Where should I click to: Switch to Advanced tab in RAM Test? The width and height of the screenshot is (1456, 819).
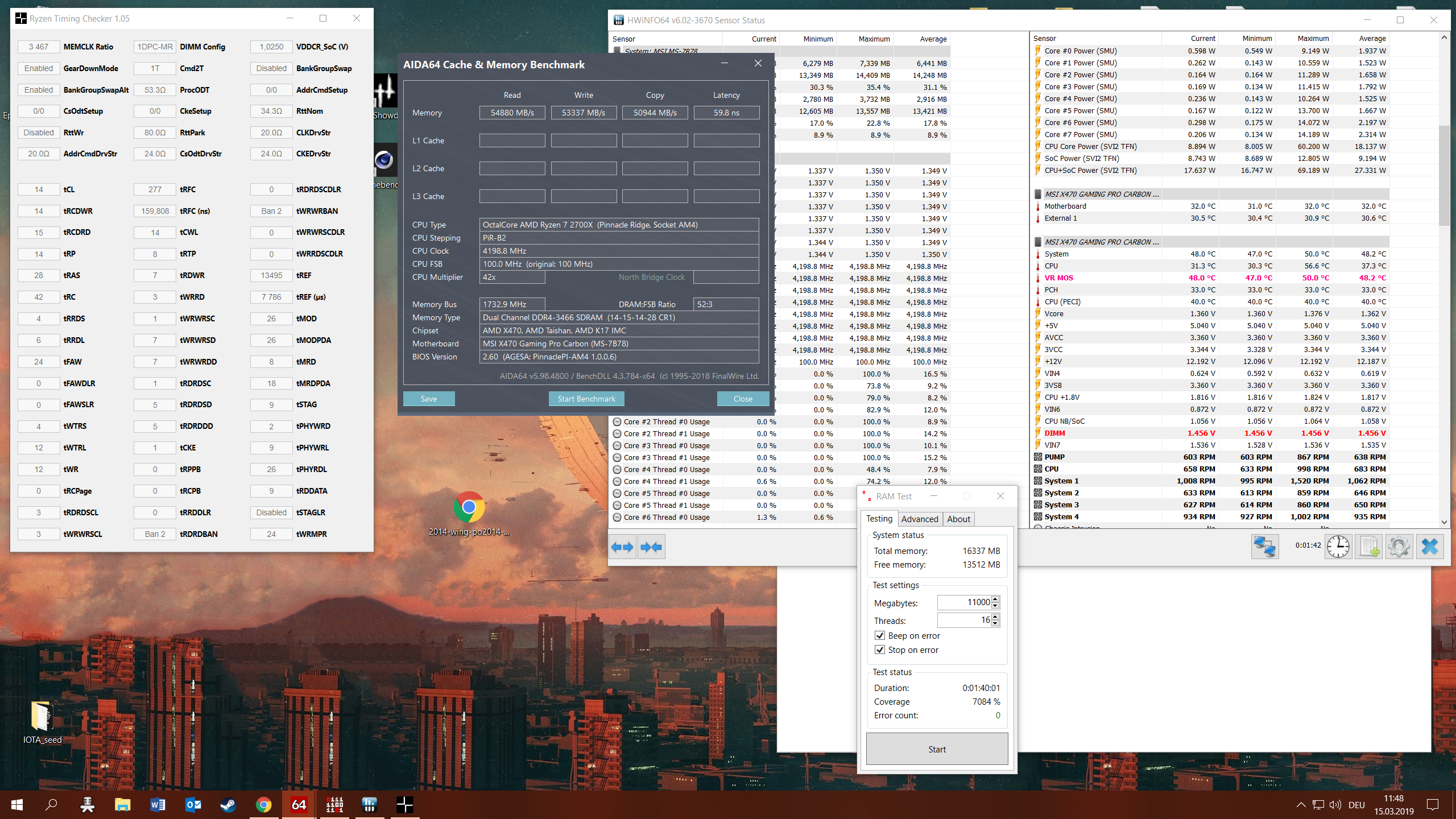(919, 519)
